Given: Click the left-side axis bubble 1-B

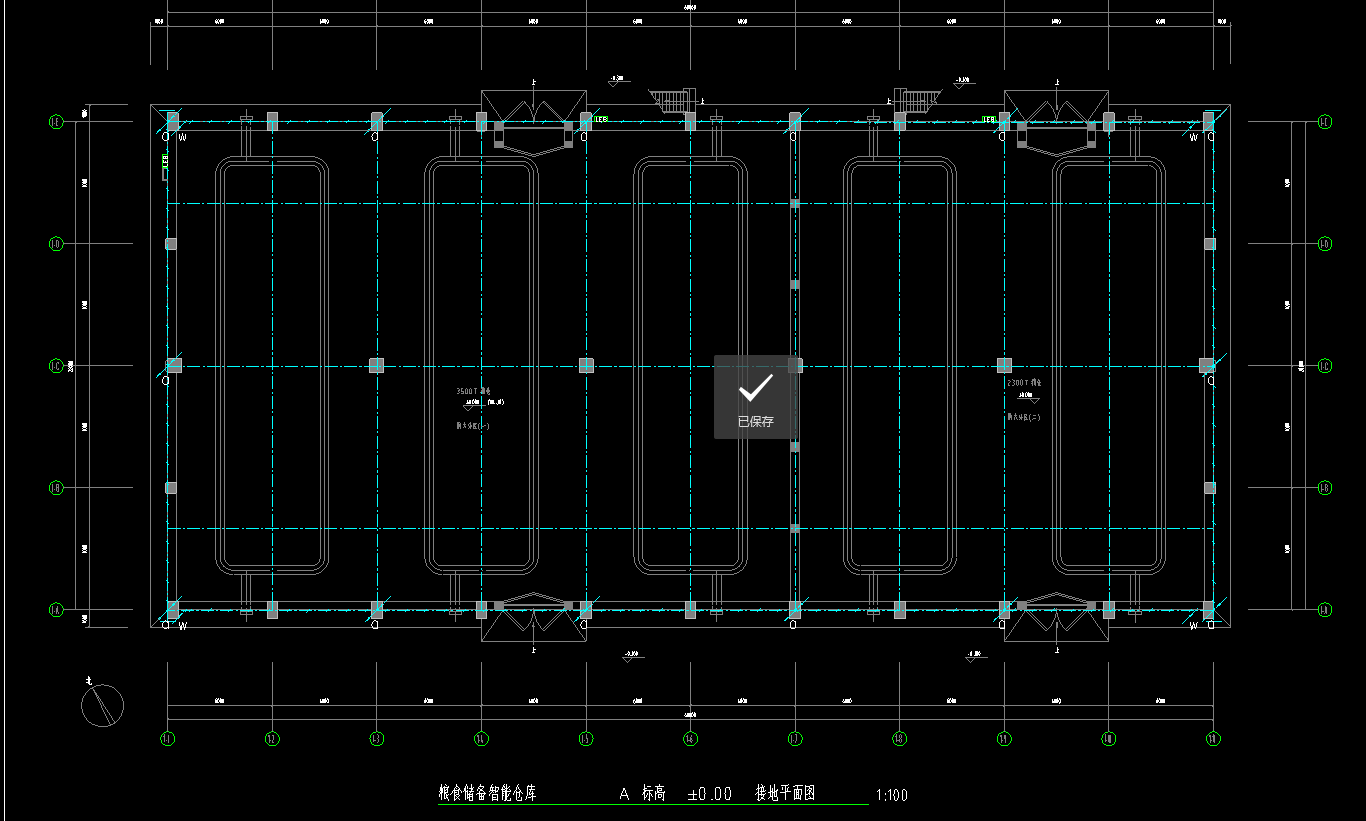Looking at the screenshot, I should coord(56,488).
